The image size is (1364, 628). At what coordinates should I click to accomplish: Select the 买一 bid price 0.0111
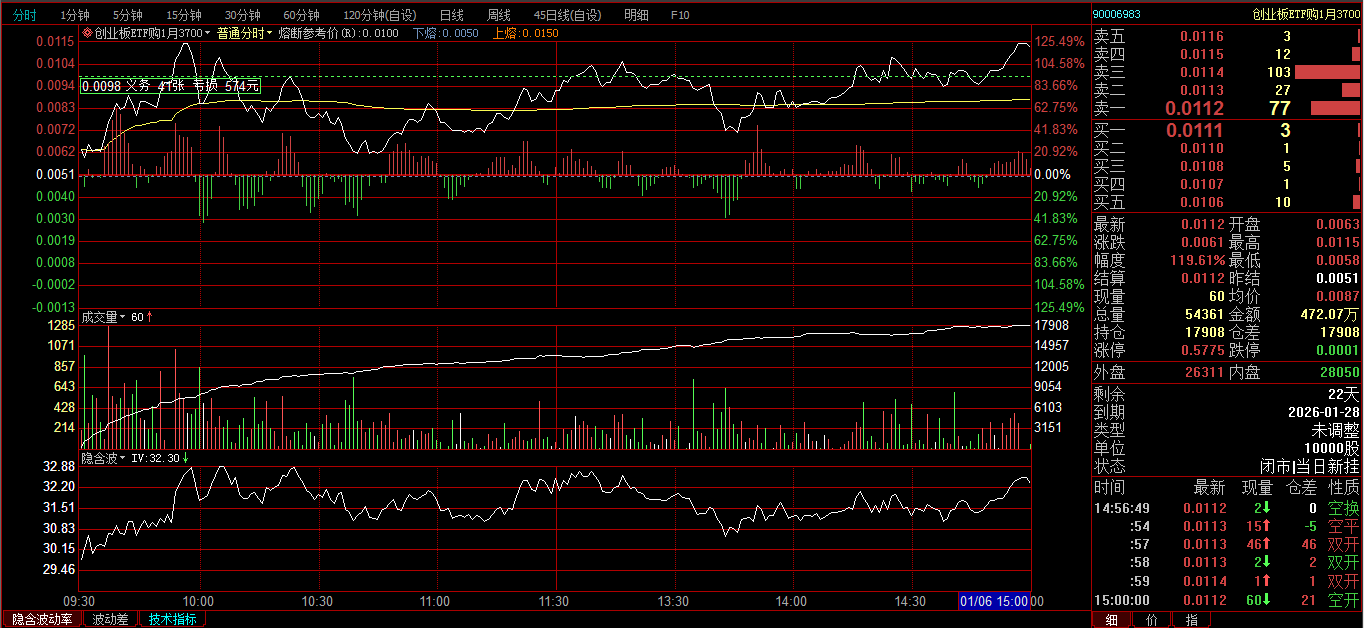coord(1194,131)
